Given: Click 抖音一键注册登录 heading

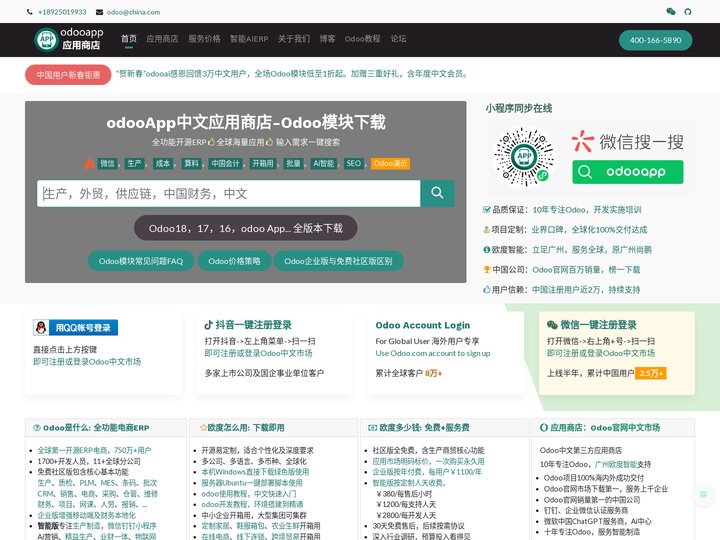Looking at the screenshot, I should tap(248, 325).
